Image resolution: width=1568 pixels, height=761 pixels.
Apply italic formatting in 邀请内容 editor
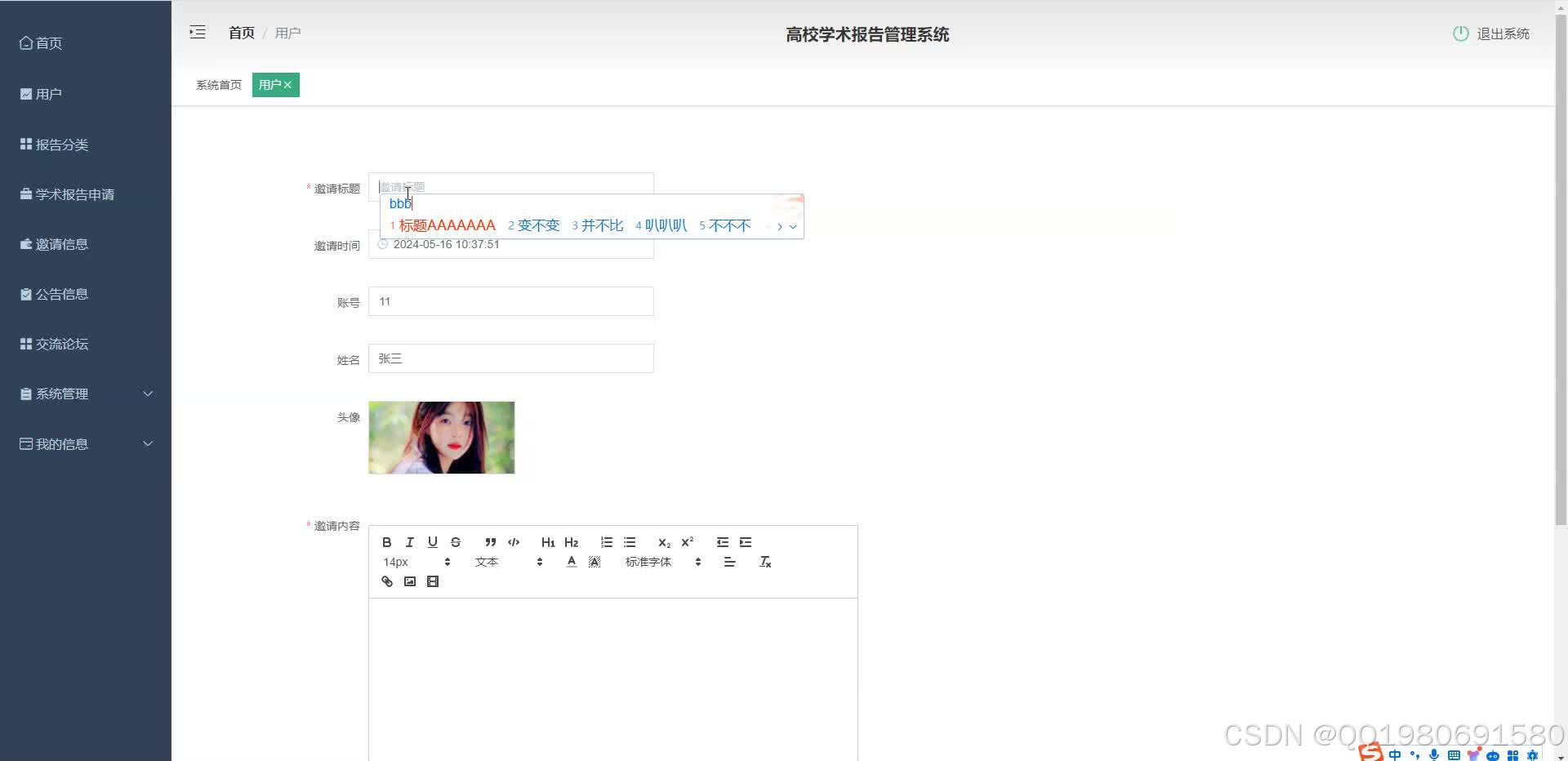coord(408,541)
